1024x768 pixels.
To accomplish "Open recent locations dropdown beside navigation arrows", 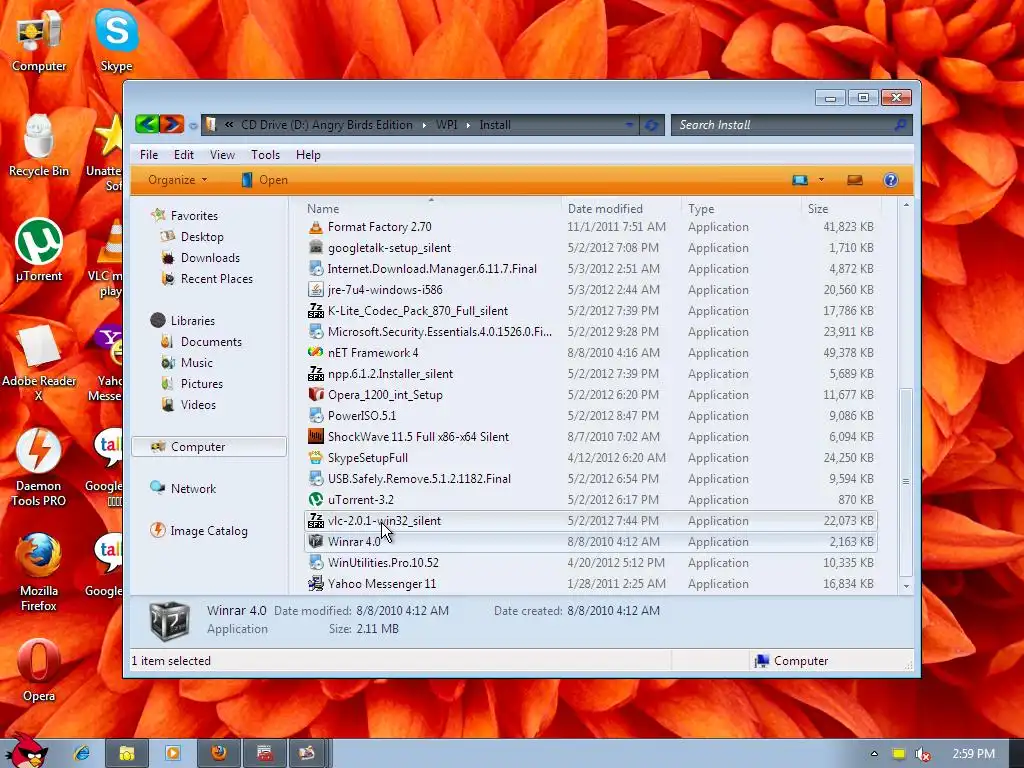I will pyautogui.click(x=193, y=125).
